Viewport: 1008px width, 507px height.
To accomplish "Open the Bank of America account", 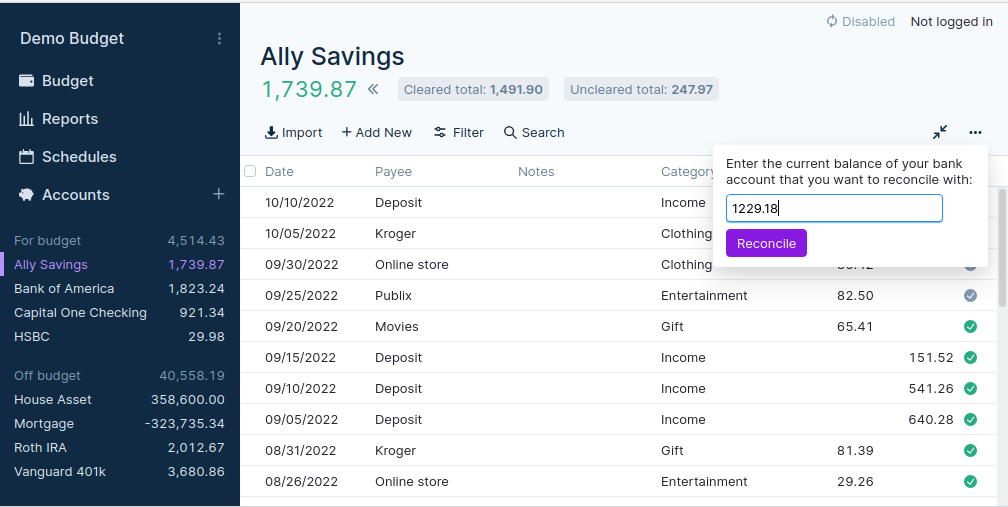I will pos(64,289).
